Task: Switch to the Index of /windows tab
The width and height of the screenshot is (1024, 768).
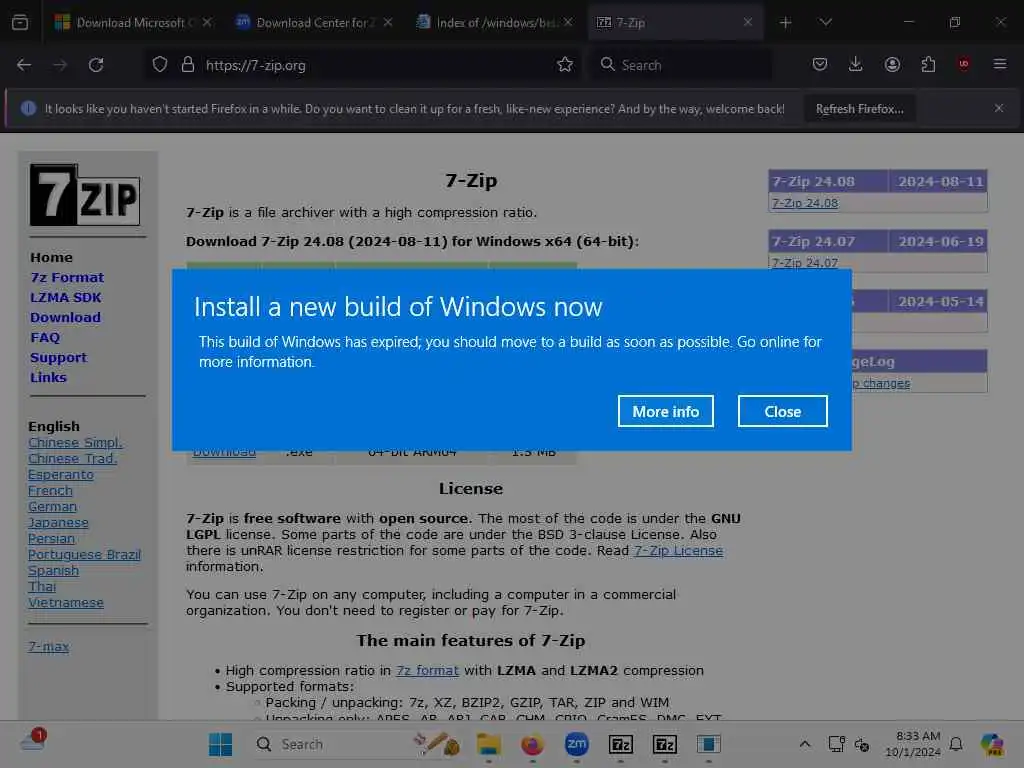Action: tap(494, 22)
